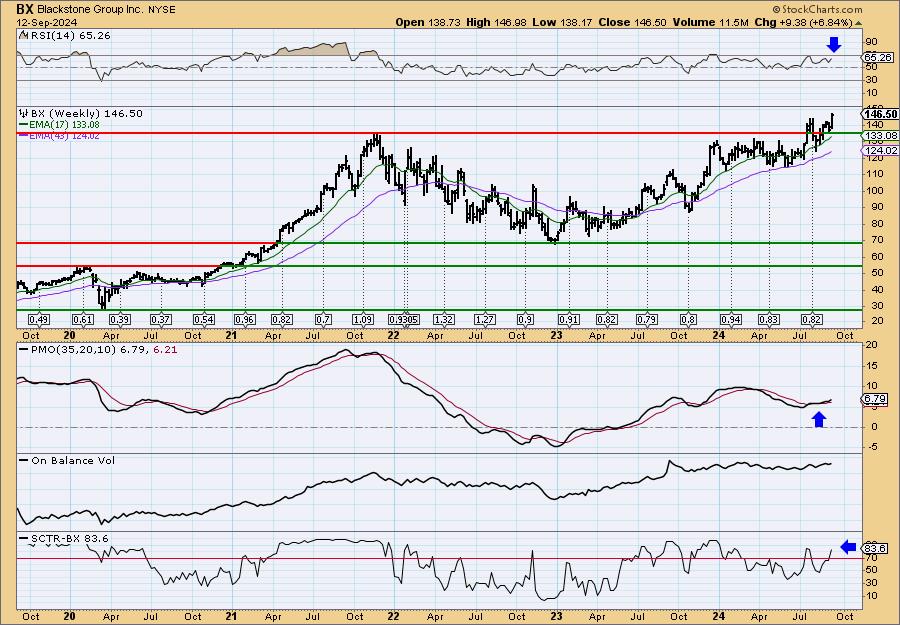Click the 0.61 volume box
Screen dimensions: 900x625
pos(82,320)
